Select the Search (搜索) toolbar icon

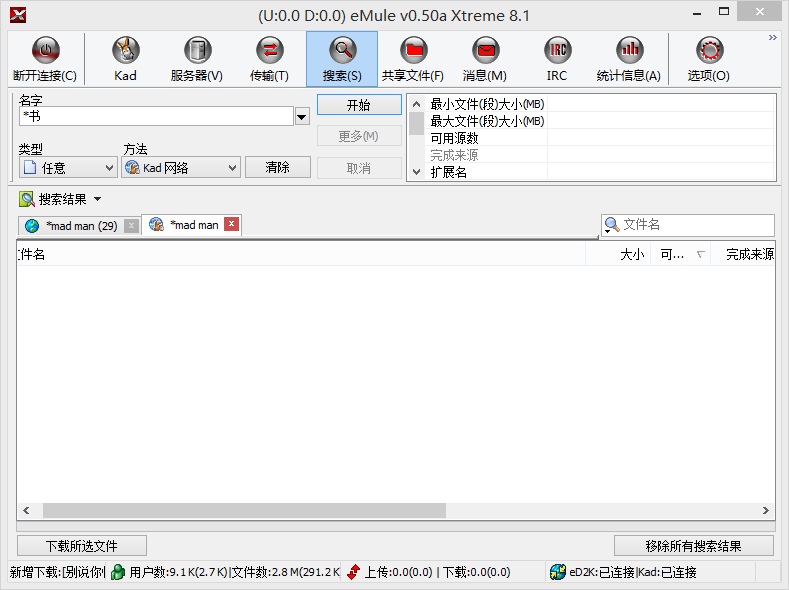tap(342, 59)
